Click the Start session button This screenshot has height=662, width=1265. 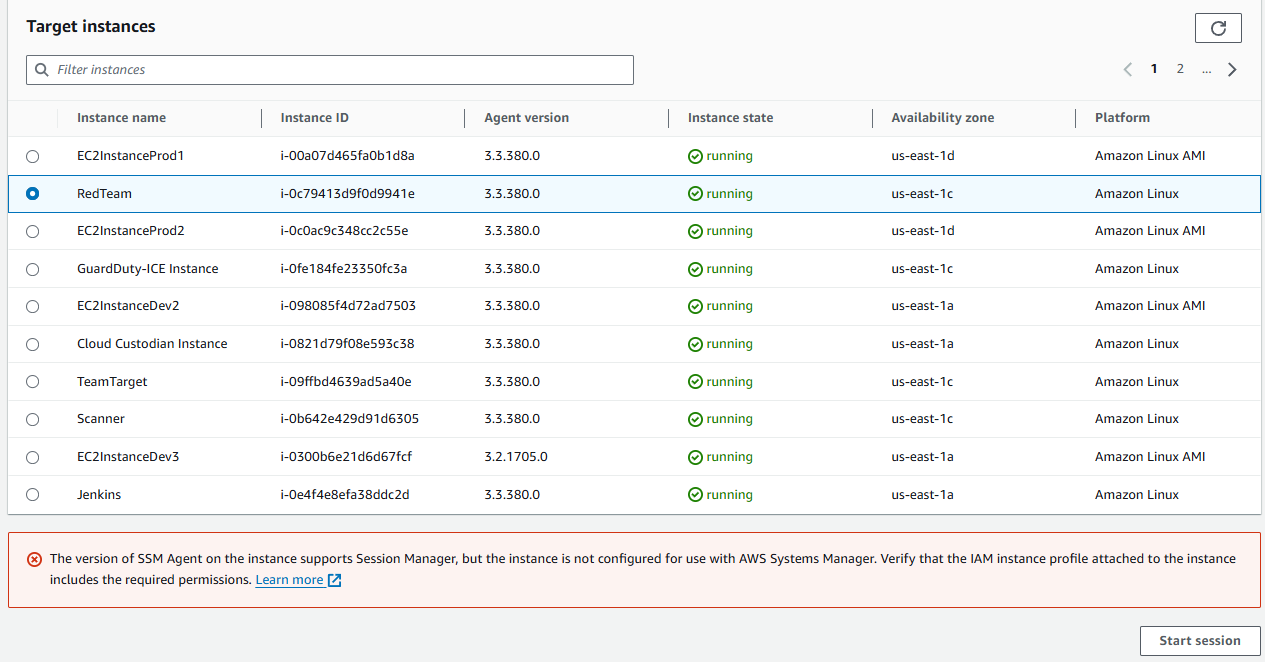click(1200, 641)
